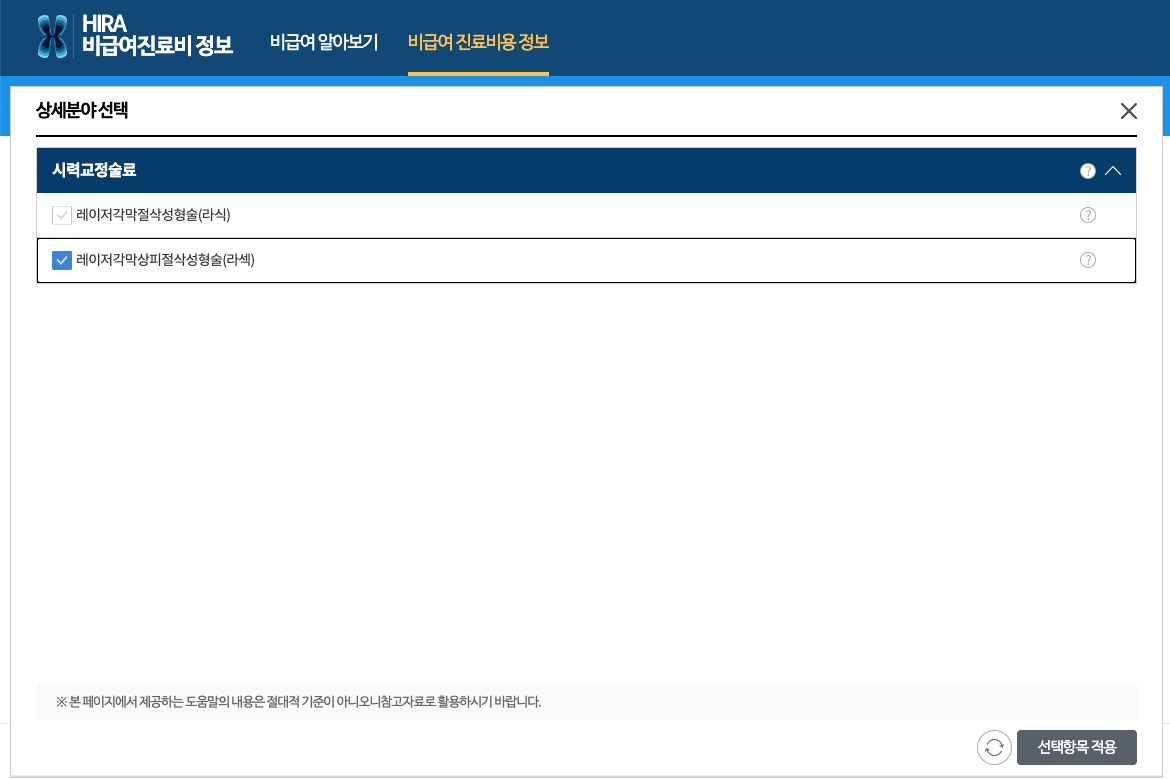Click the footer disclaimer notice text
The image size is (1170, 779).
[297, 703]
